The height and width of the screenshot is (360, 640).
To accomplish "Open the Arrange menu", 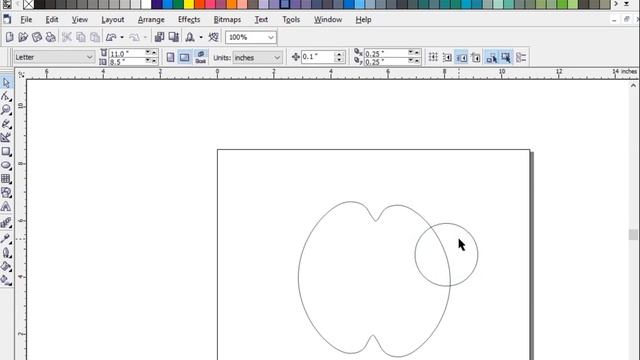I will click(151, 20).
